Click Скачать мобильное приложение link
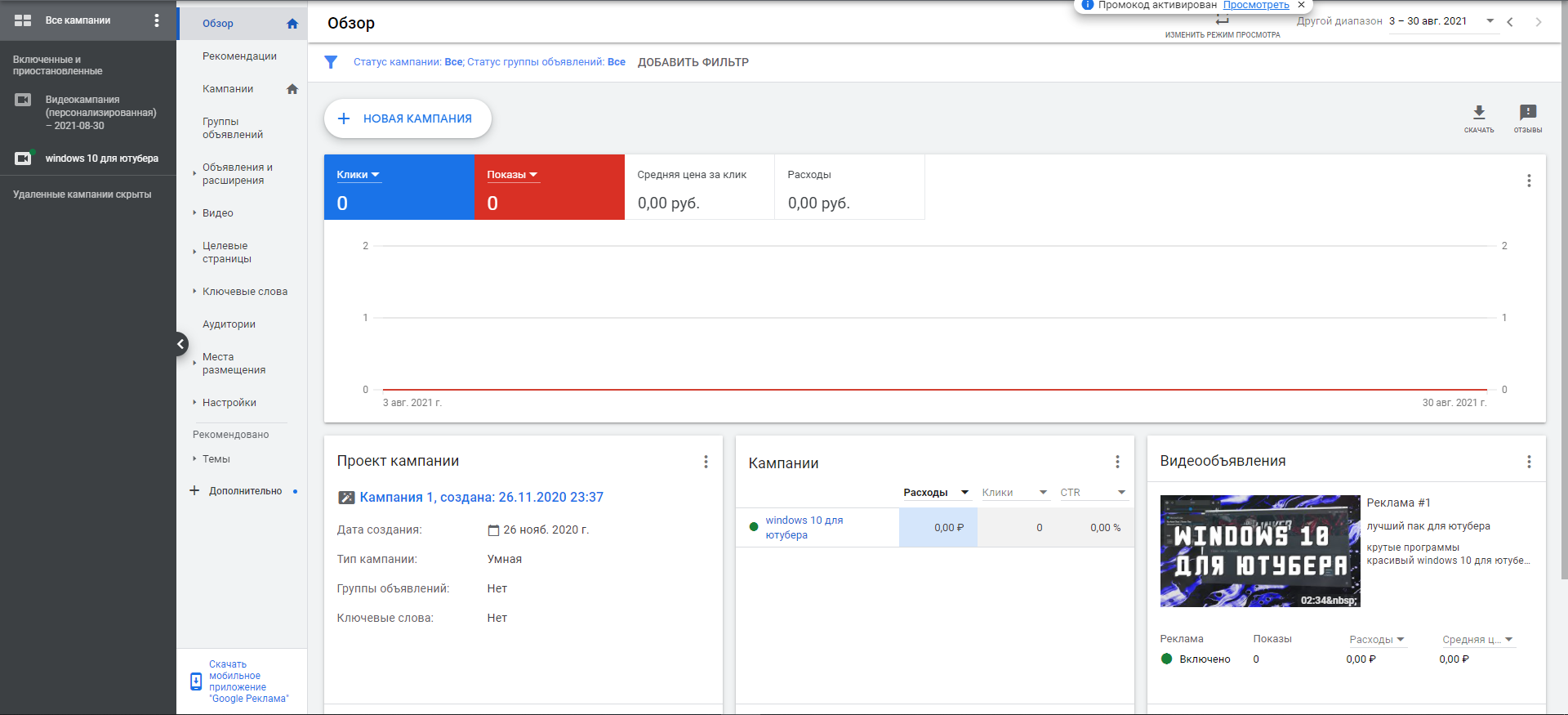 click(x=248, y=681)
